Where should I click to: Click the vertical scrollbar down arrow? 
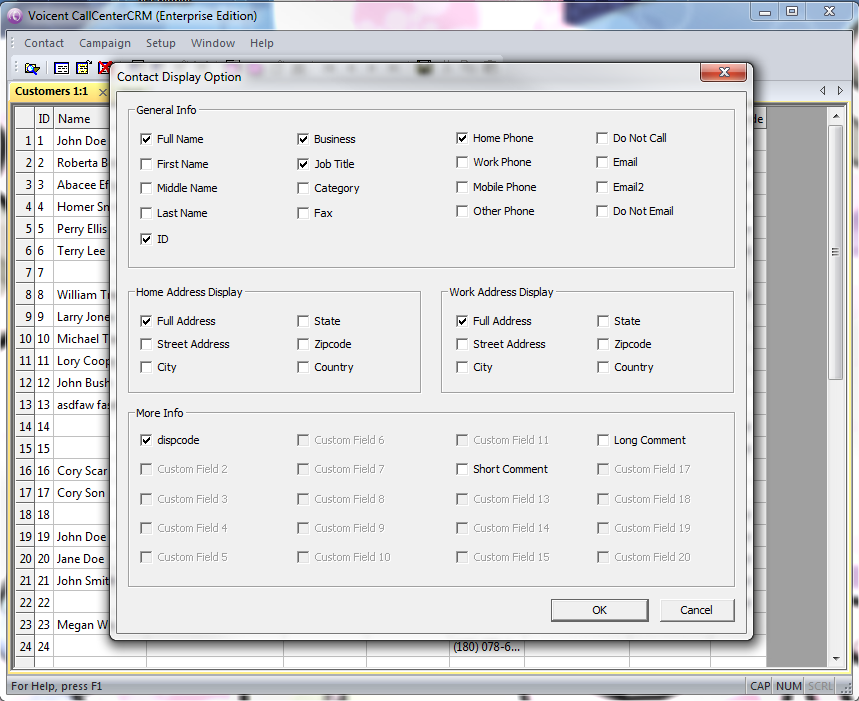pyautogui.click(x=836, y=659)
